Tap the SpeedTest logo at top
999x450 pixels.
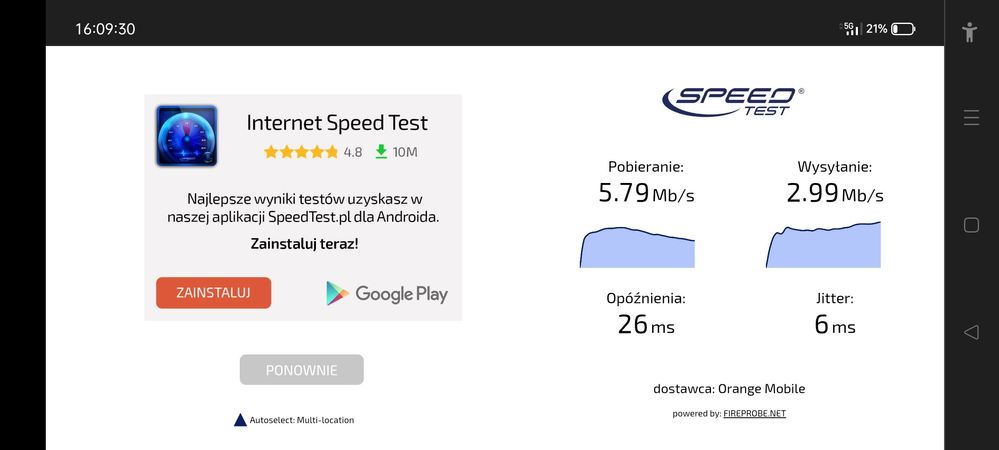pyautogui.click(x=732, y=100)
